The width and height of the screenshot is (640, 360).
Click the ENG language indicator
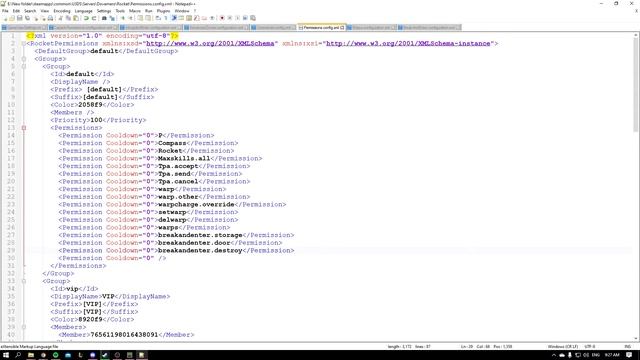point(596,355)
